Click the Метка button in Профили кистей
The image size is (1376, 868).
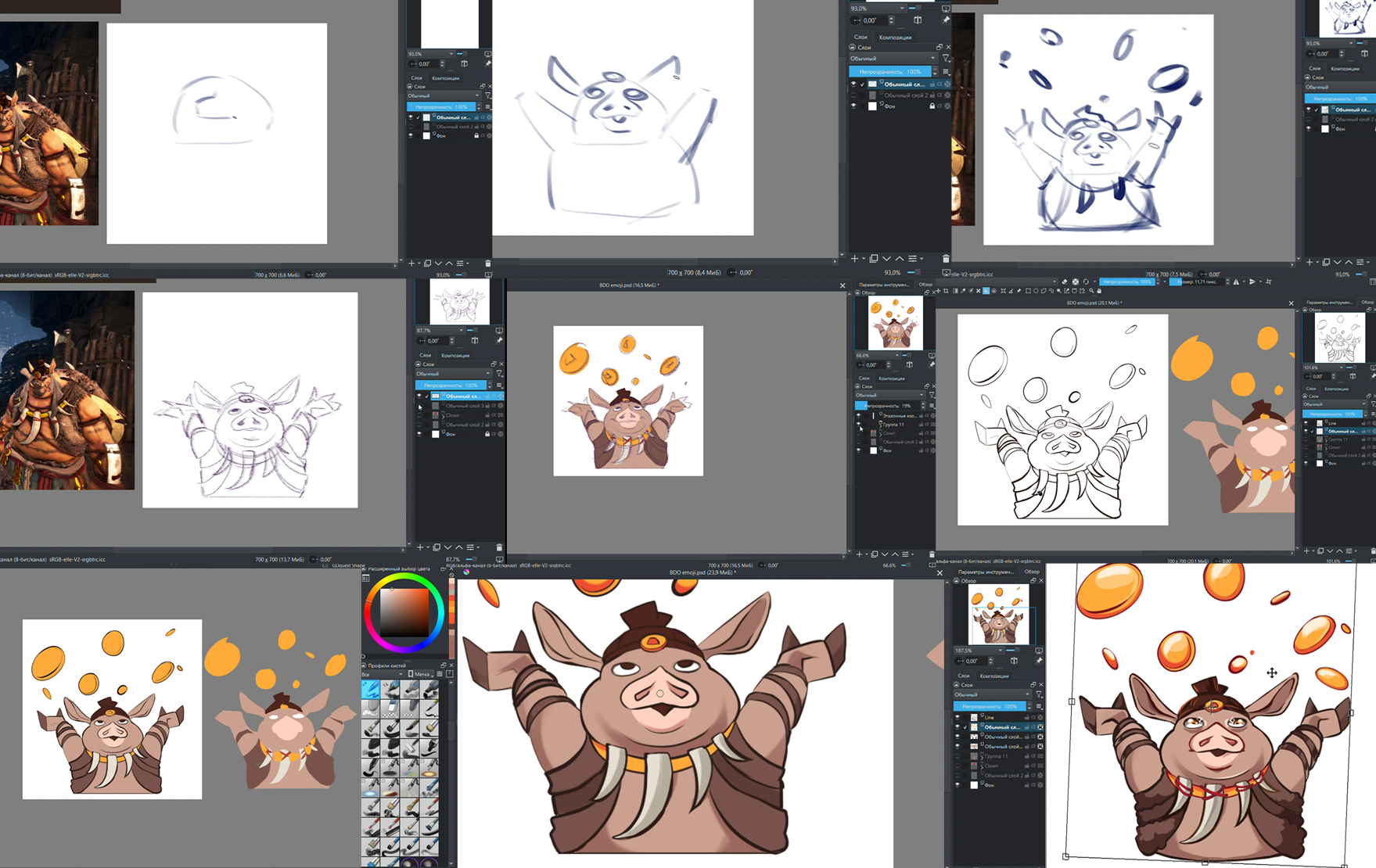pyautogui.click(x=421, y=674)
